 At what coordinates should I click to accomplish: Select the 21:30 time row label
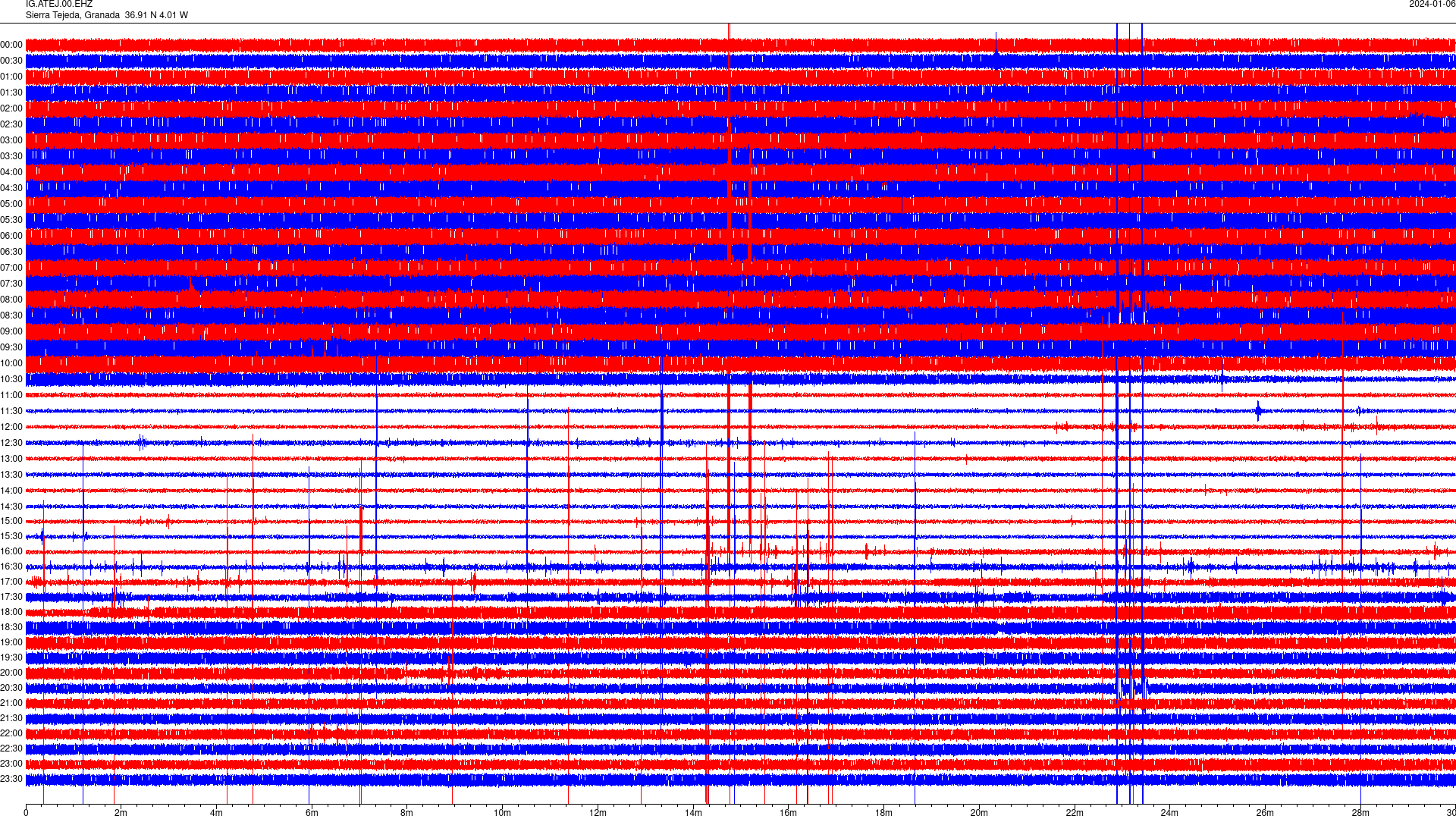(x=11, y=718)
